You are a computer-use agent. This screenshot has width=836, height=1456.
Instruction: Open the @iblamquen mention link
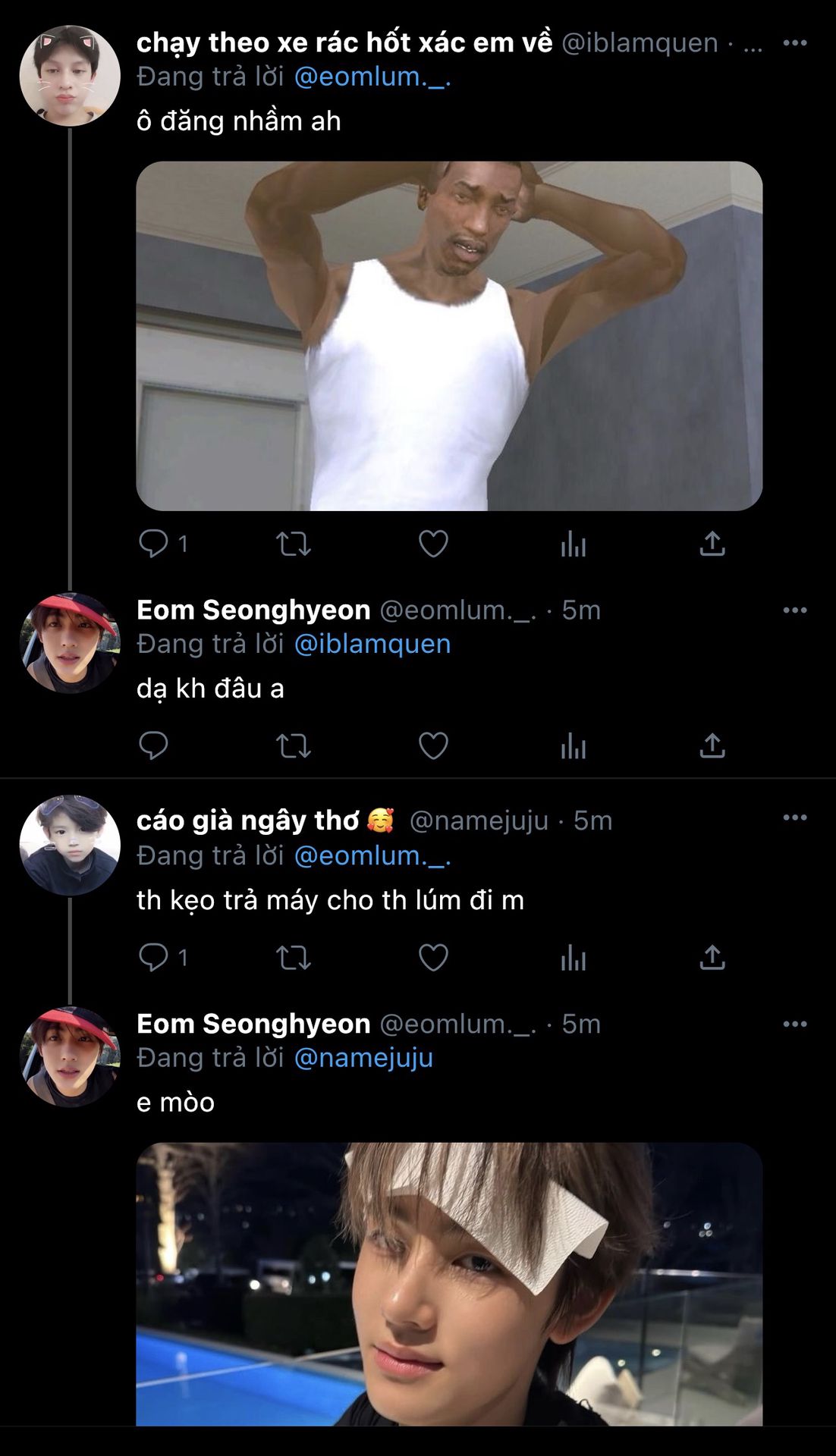pos(372,644)
